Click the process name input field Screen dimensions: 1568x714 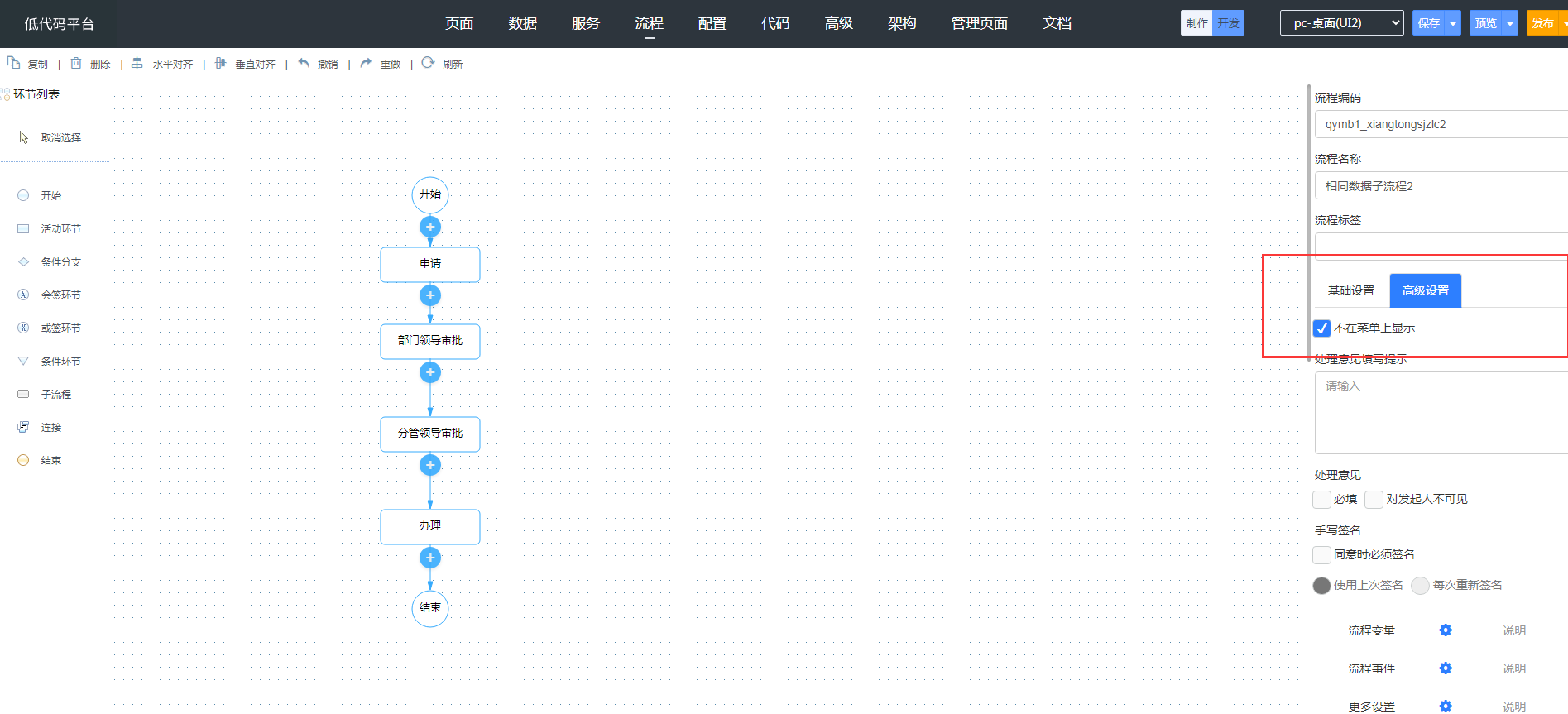click(x=1440, y=186)
